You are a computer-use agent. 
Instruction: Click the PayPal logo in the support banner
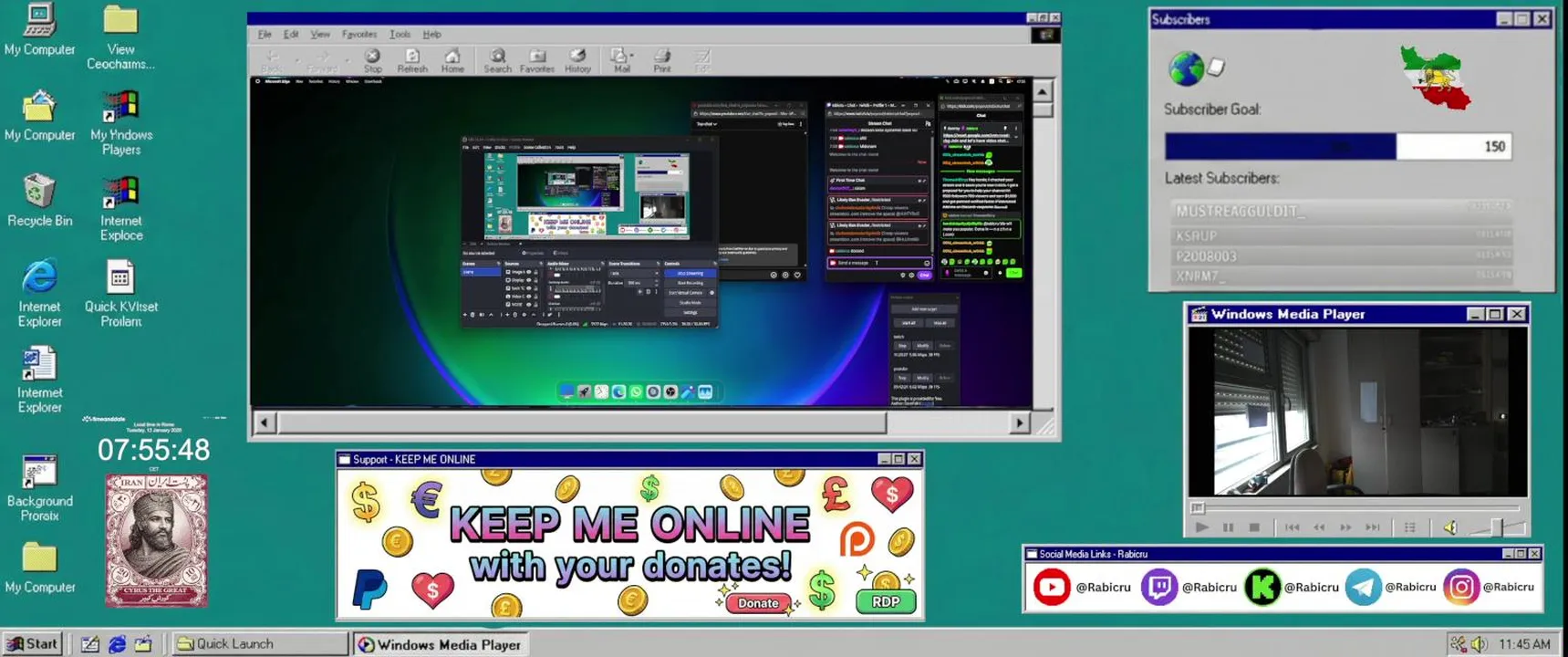369,588
